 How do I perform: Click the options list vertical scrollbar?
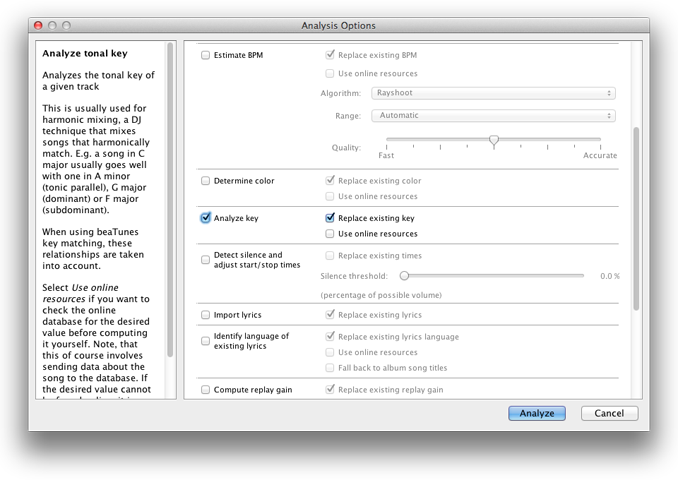point(636,218)
